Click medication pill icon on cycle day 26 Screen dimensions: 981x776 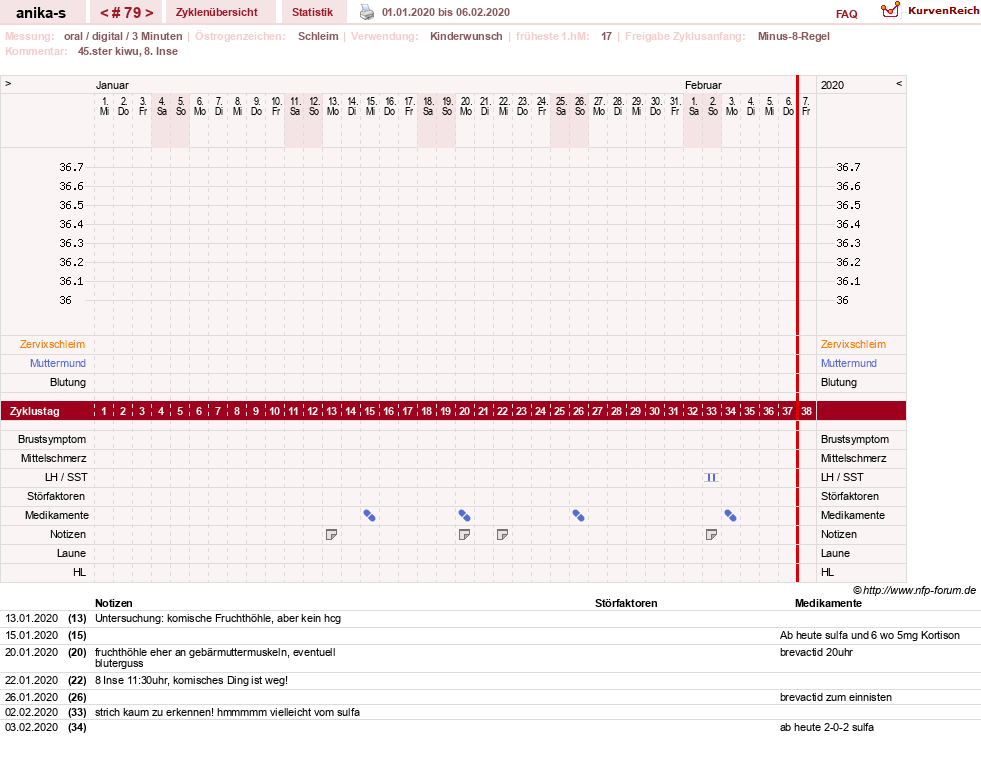point(579,516)
